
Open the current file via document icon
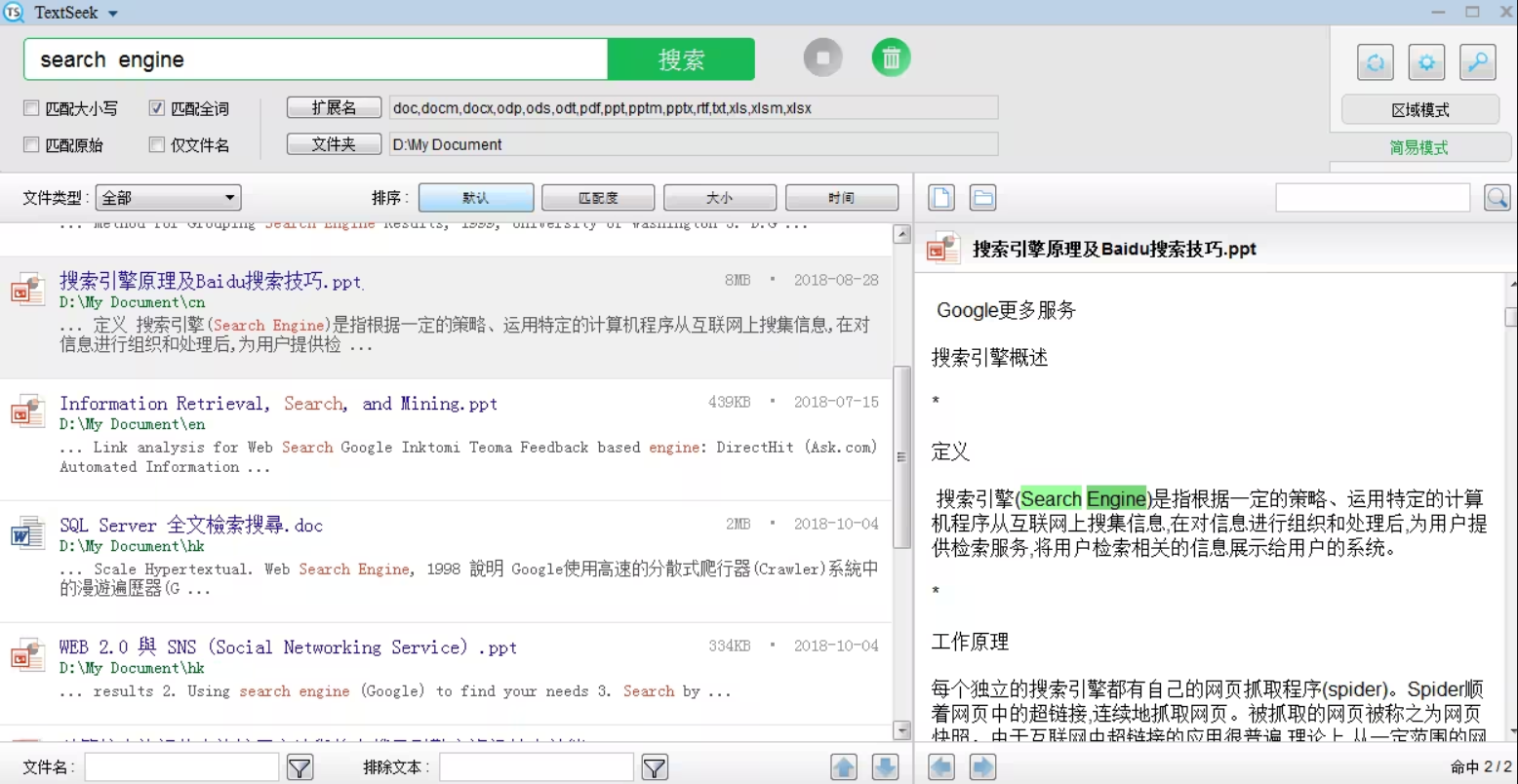point(939,196)
